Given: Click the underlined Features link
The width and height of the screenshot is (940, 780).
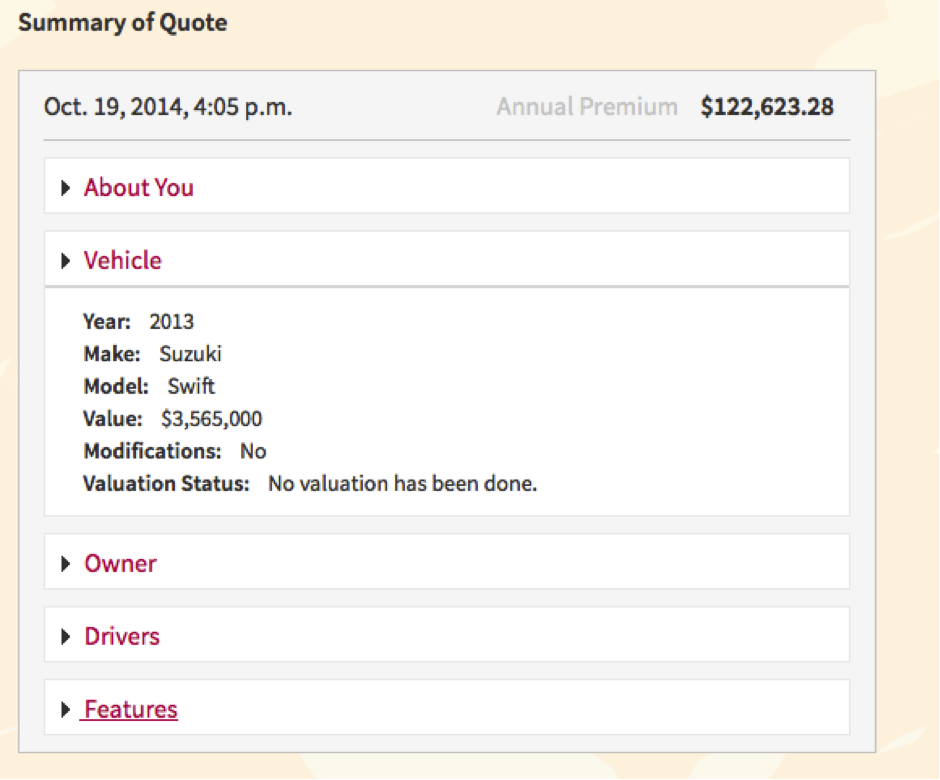Looking at the screenshot, I should coord(131,710).
